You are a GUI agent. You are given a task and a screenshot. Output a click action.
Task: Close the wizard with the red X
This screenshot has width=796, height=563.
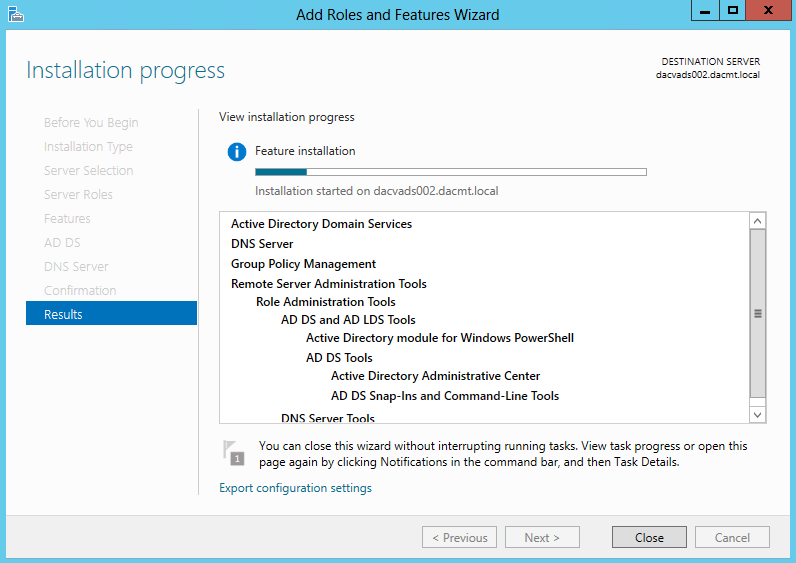[x=769, y=10]
